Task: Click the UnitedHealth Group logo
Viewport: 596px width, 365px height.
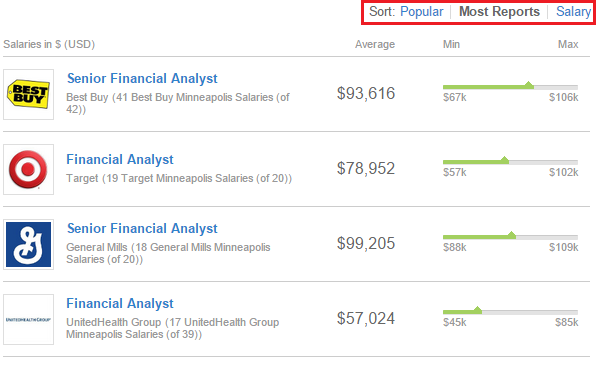Action: click(x=29, y=319)
